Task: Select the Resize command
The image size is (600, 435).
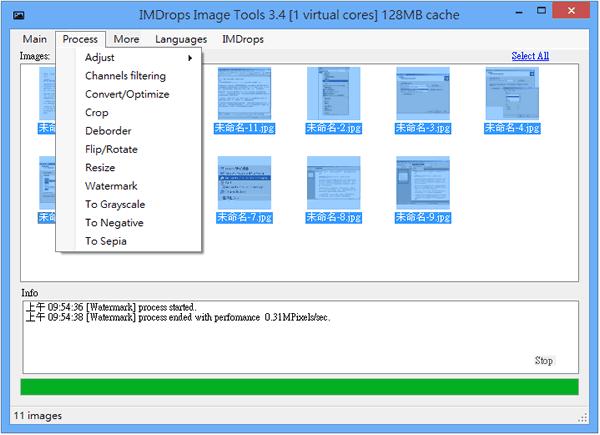Action: click(x=129, y=168)
